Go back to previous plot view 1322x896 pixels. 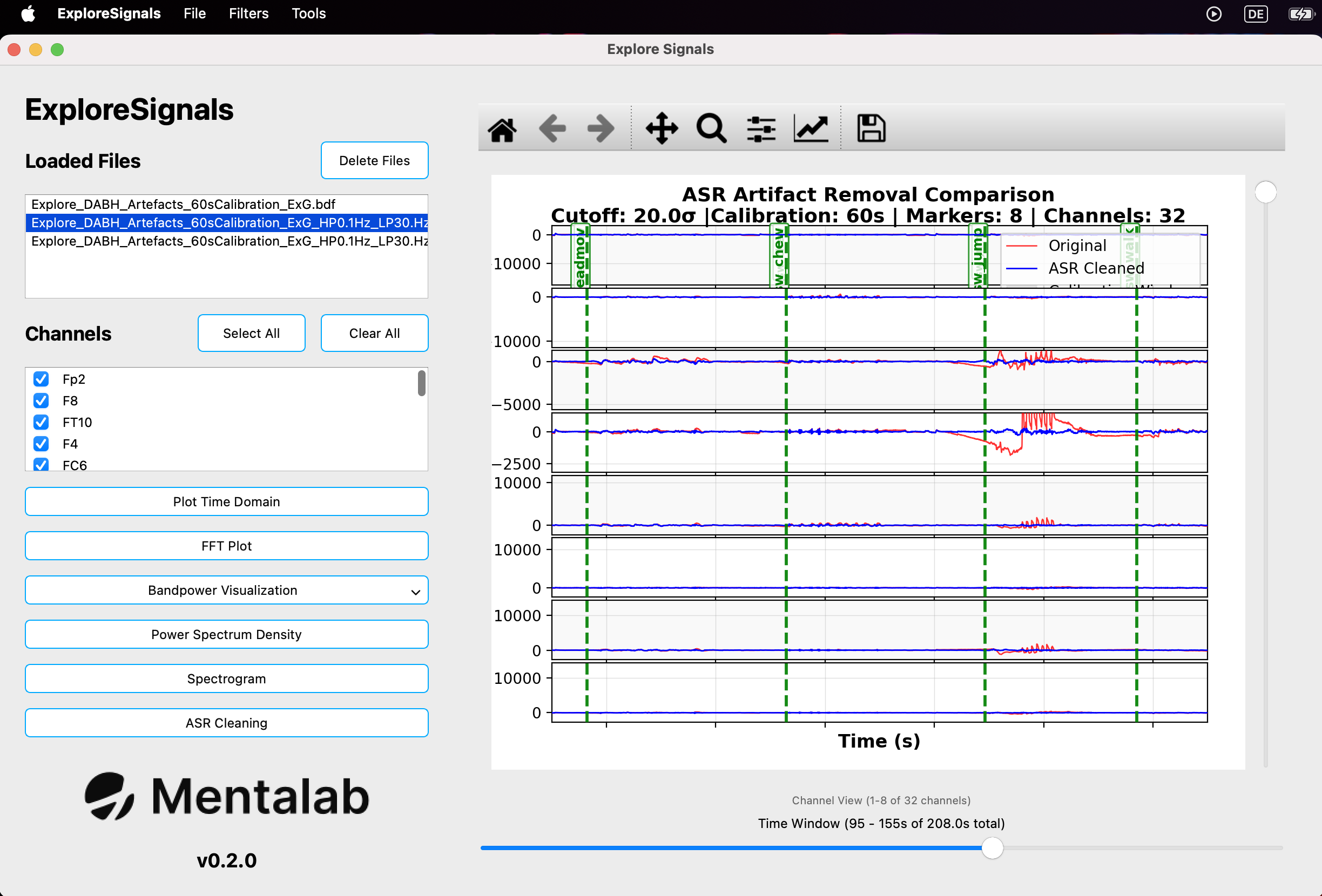(552, 129)
